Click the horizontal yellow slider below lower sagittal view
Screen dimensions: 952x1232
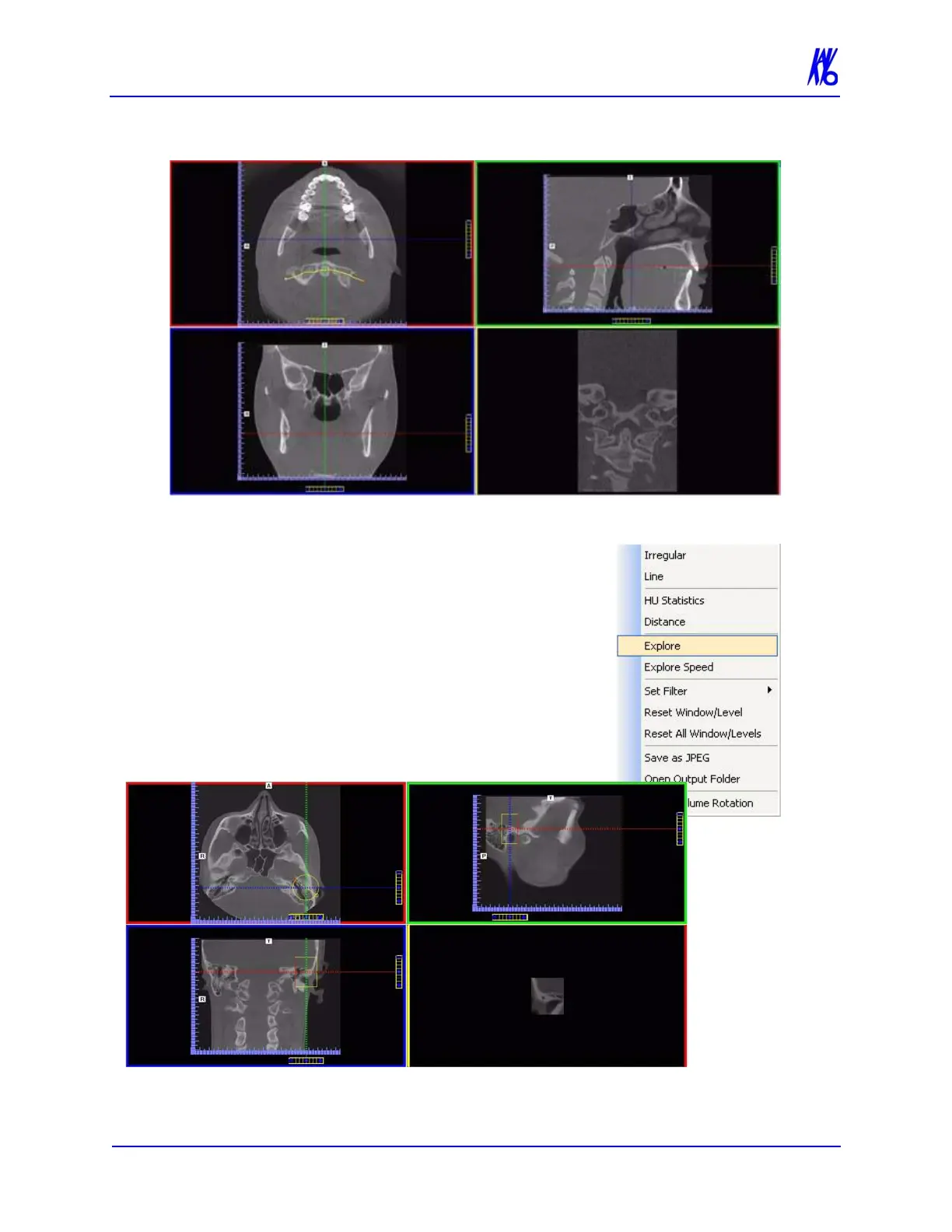510,917
